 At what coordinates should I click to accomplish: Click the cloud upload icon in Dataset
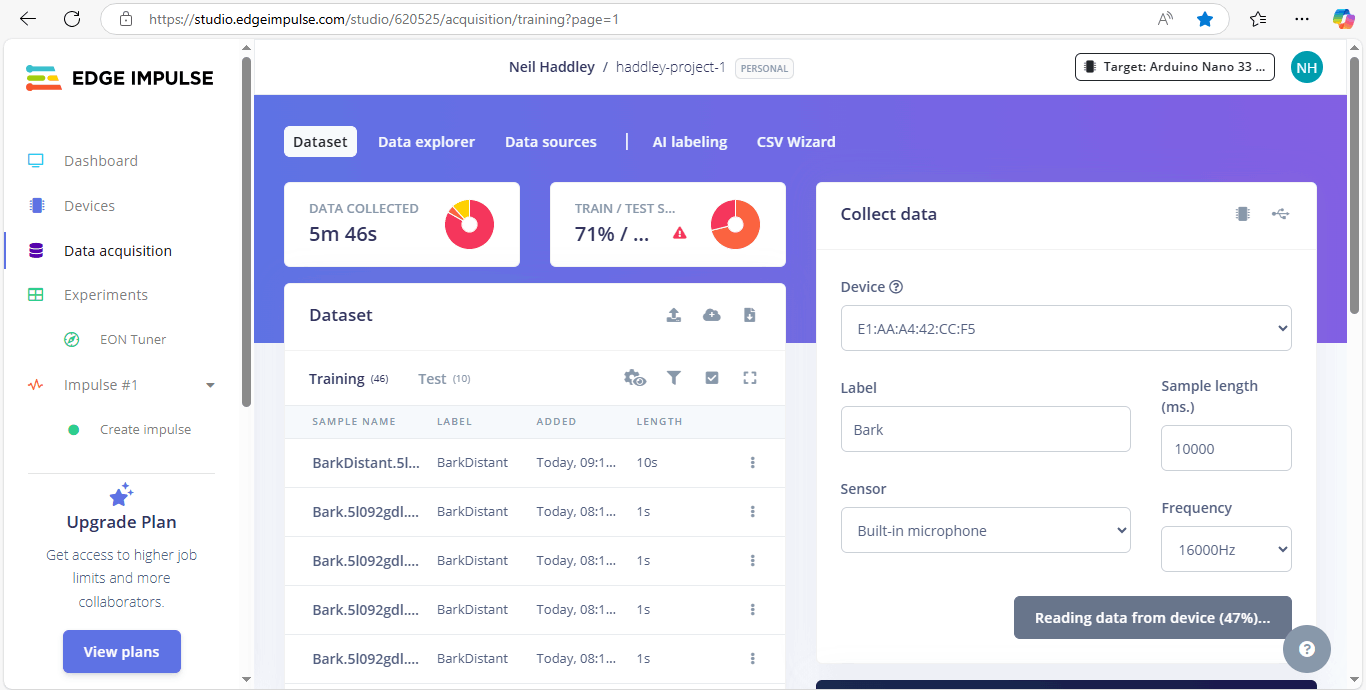pyautogui.click(x=712, y=315)
